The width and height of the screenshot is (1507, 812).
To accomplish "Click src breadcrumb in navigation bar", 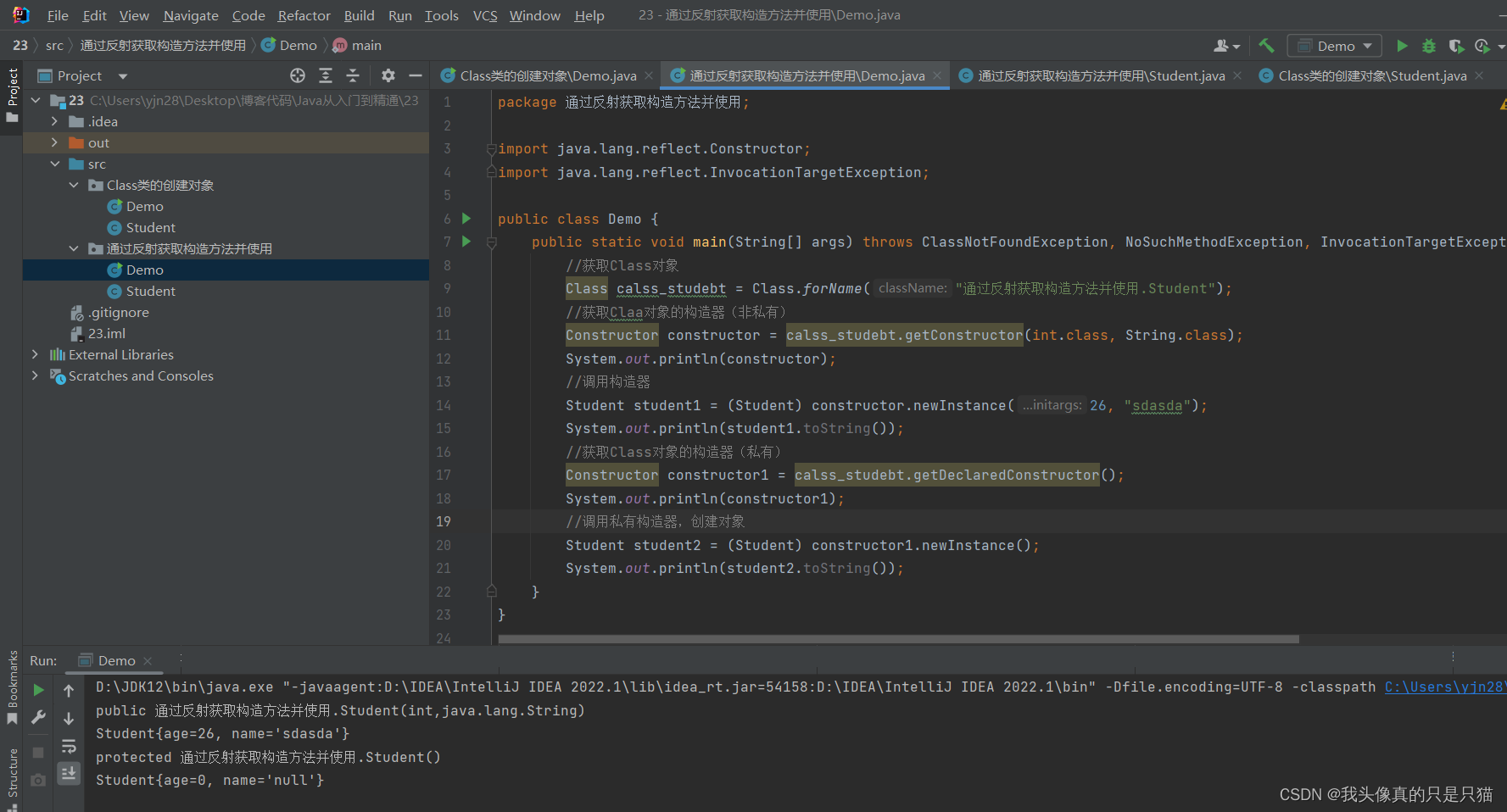I will (54, 46).
